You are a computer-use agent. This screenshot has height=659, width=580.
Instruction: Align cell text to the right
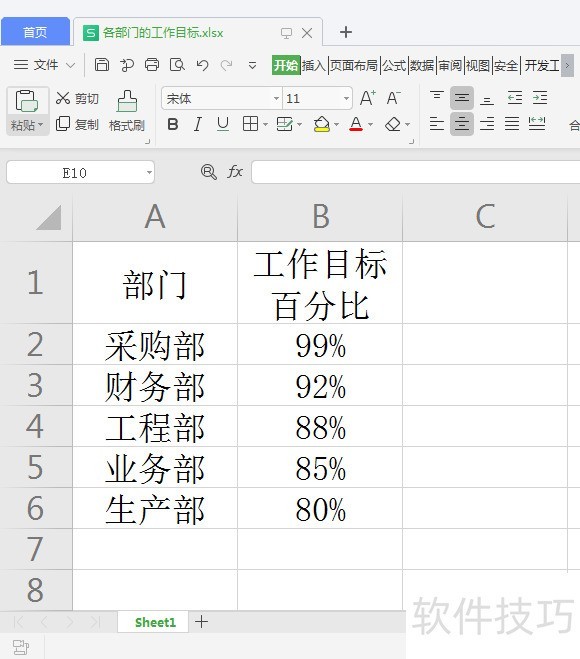point(487,124)
